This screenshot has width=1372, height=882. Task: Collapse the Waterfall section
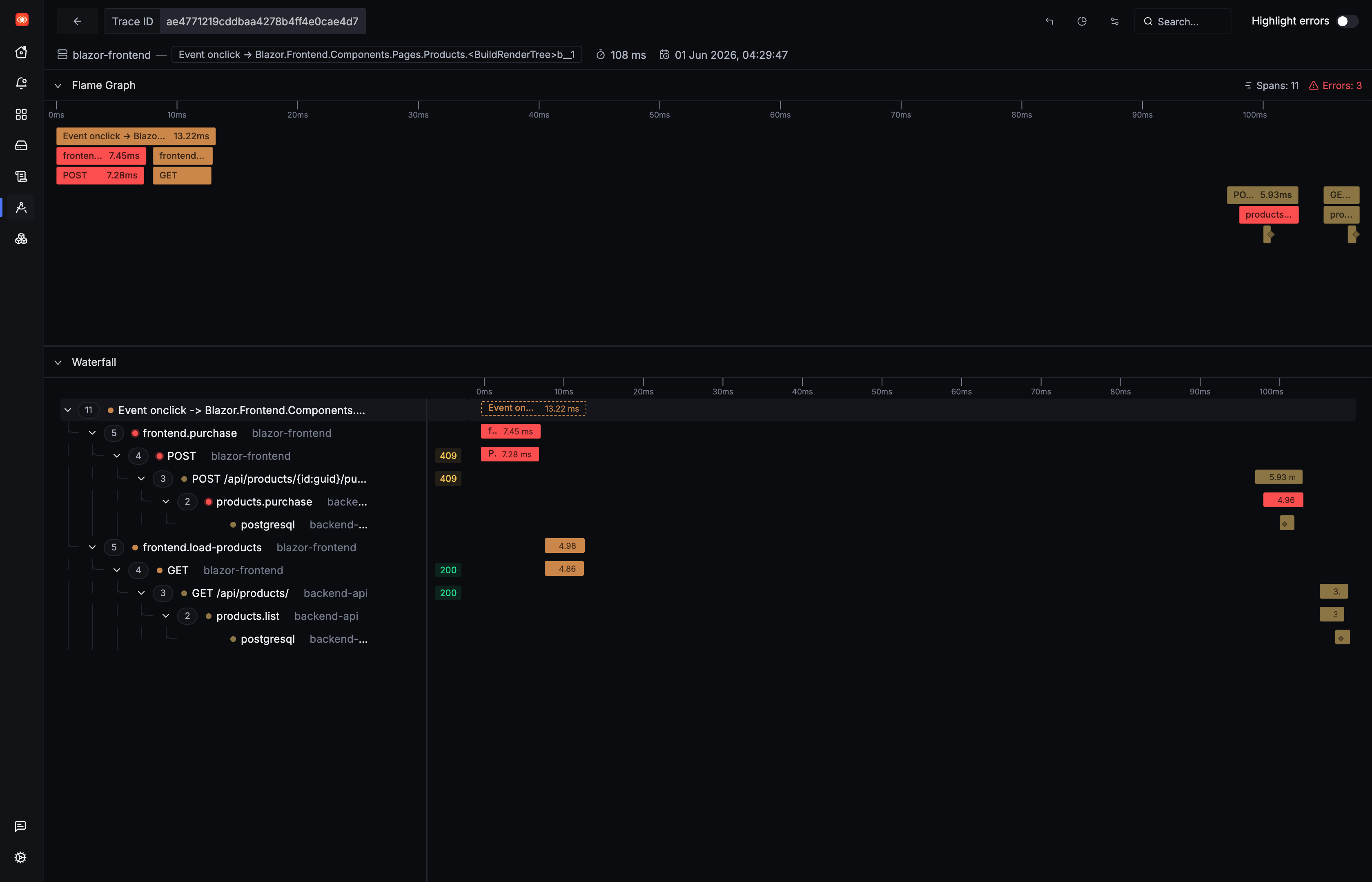[58, 363]
